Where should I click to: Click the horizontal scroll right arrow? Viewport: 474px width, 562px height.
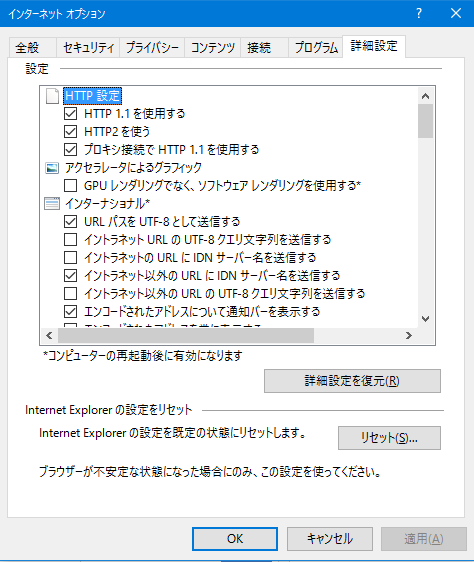[x=409, y=335]
